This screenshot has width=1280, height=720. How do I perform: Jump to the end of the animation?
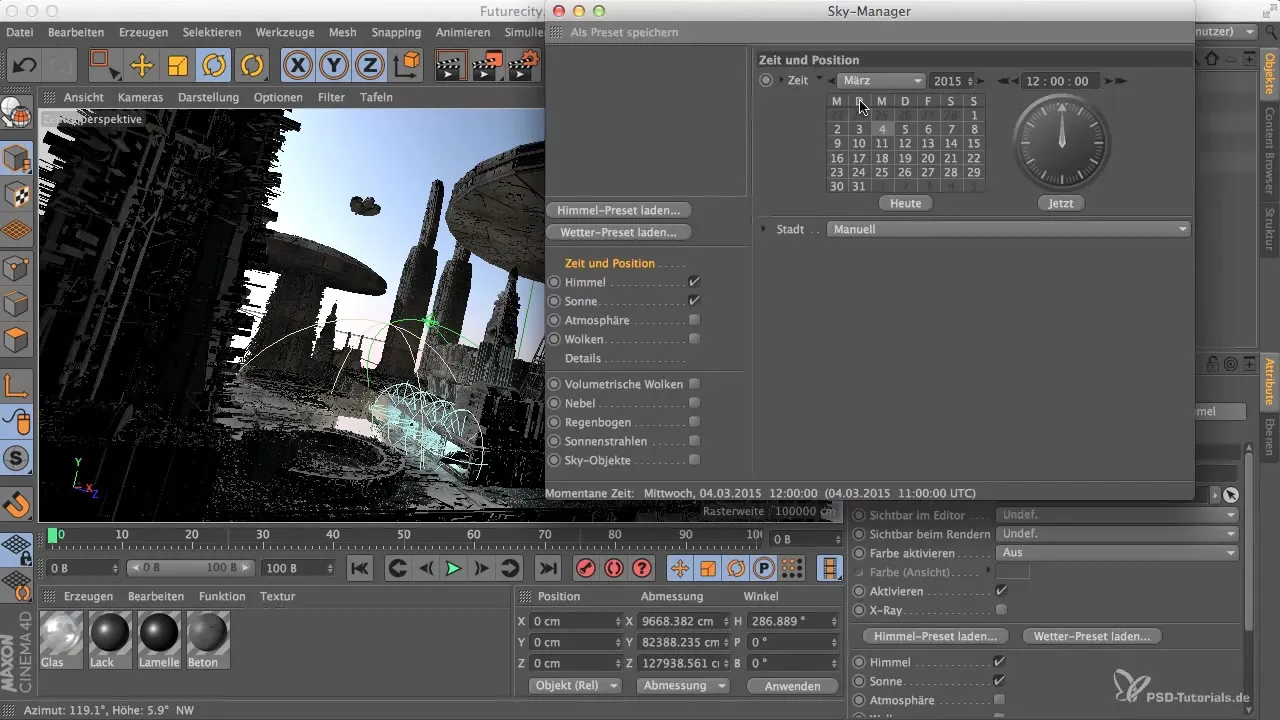(x=548, y=568)
